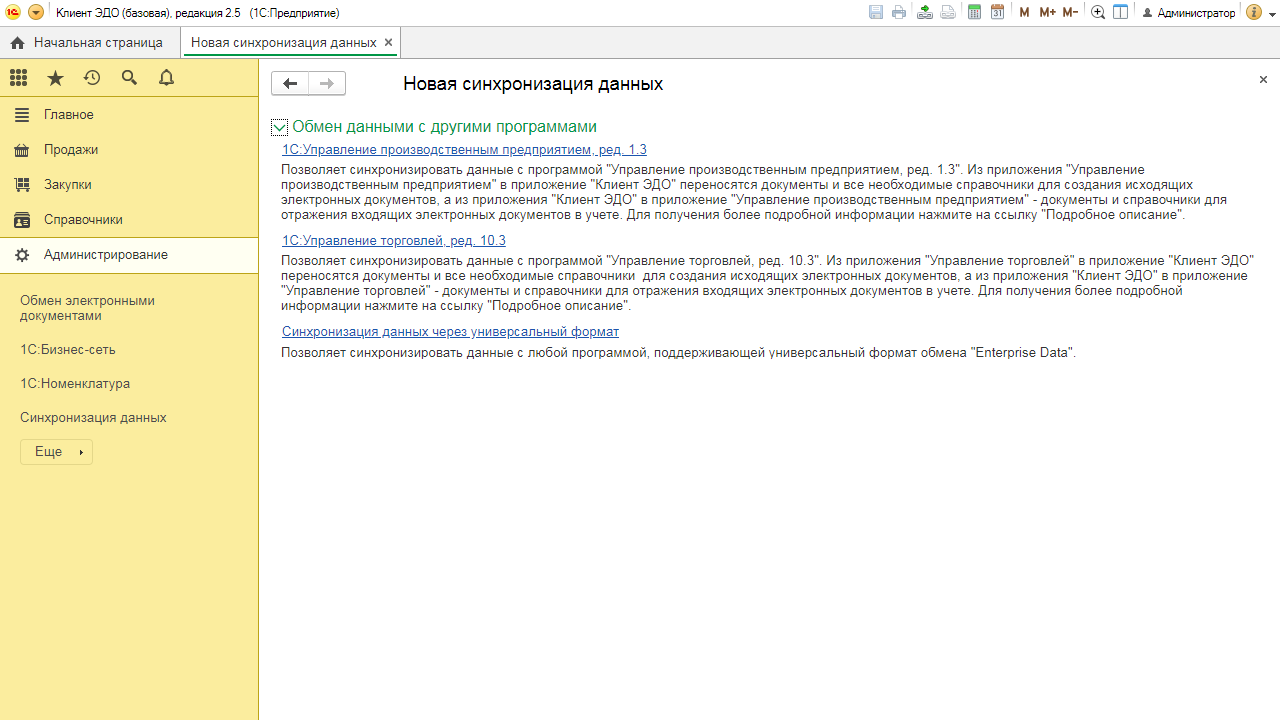The width and height of the screenshot is (1280, 720).
Task: Open the history clock icon
Action: [x=92, y=78]
